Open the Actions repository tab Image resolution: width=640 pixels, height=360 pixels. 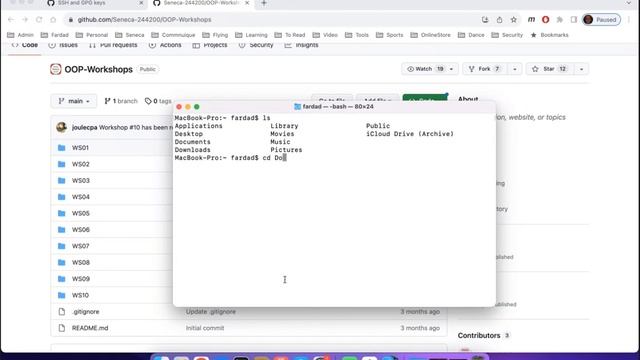pyautogui.click(x=165, y=45)
